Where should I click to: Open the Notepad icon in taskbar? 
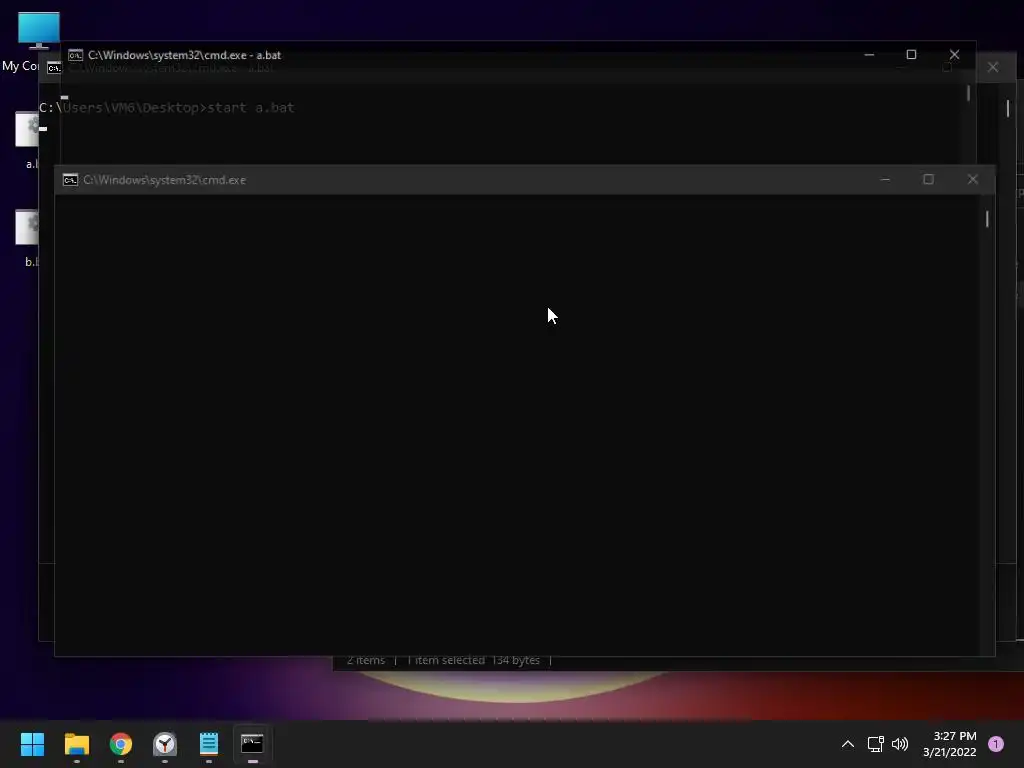[x=209, y=744]
